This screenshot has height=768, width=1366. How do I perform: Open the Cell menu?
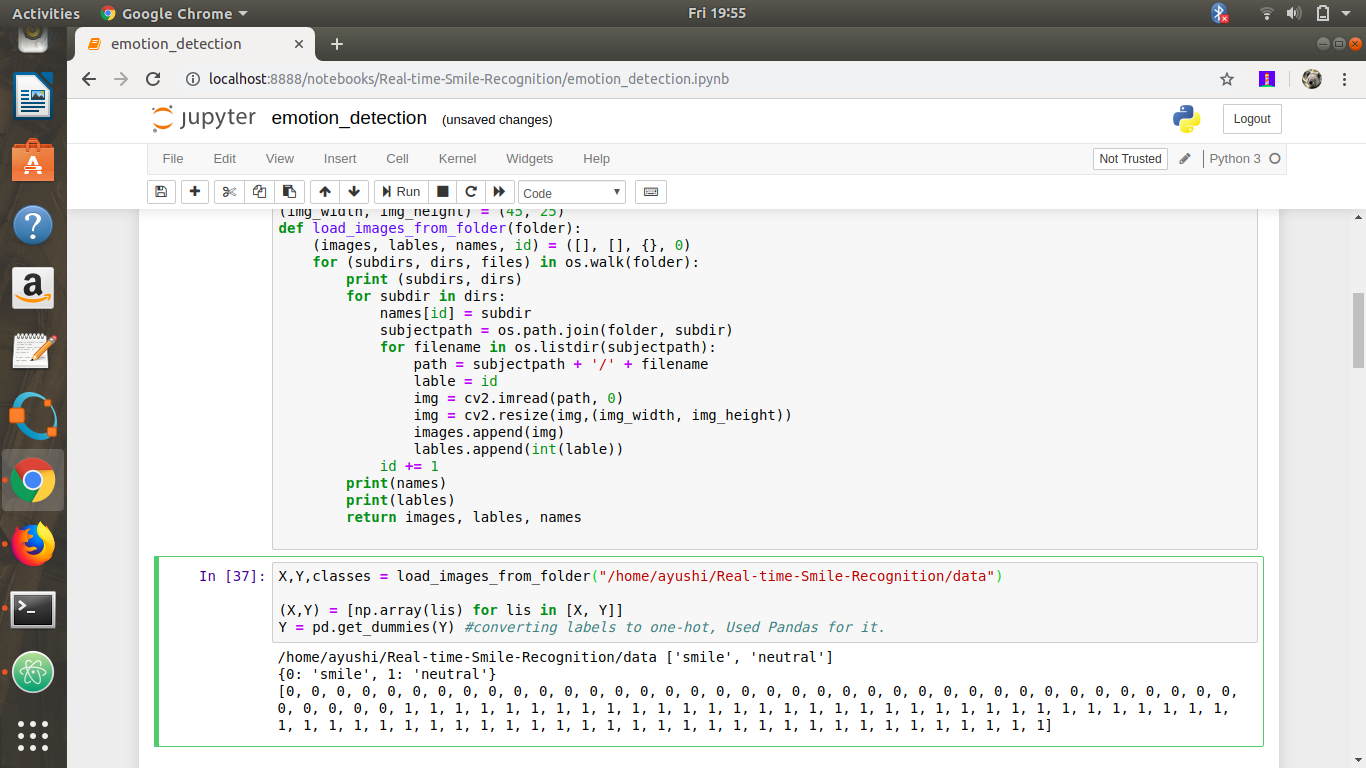(x=397, y=159)
